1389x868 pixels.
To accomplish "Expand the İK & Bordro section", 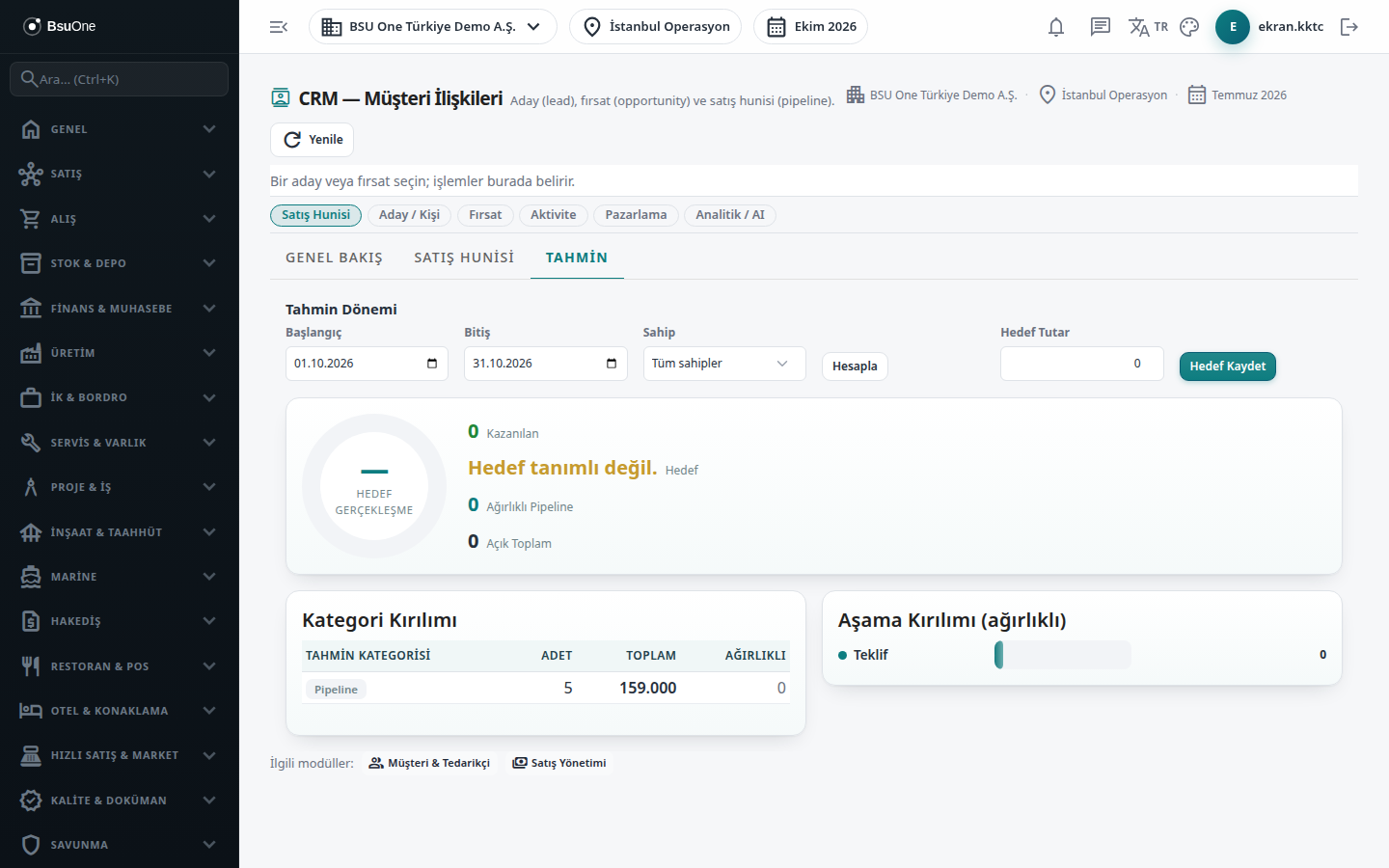I will coord(120,397).
